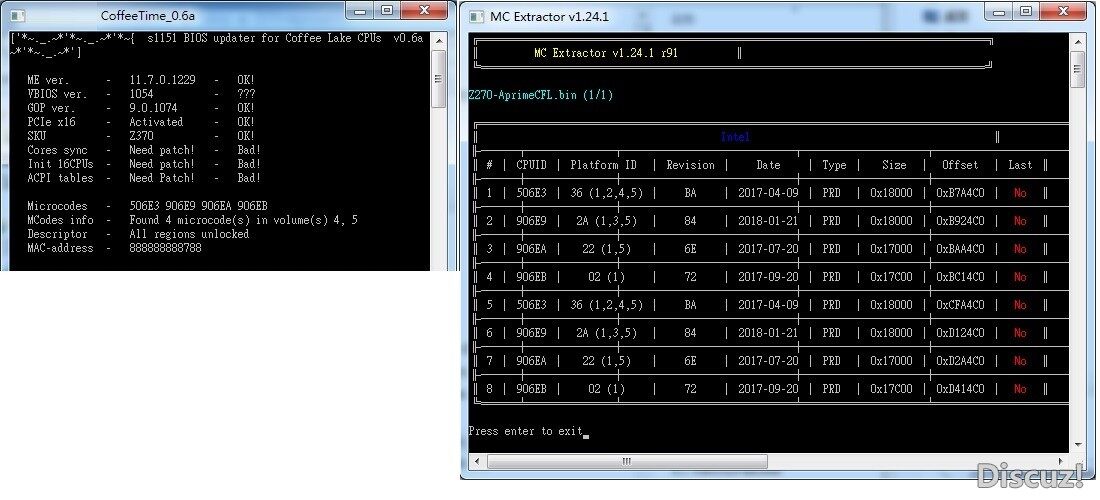Click offset 0xD2A4C0 in row 7

(x=960, y=361)
